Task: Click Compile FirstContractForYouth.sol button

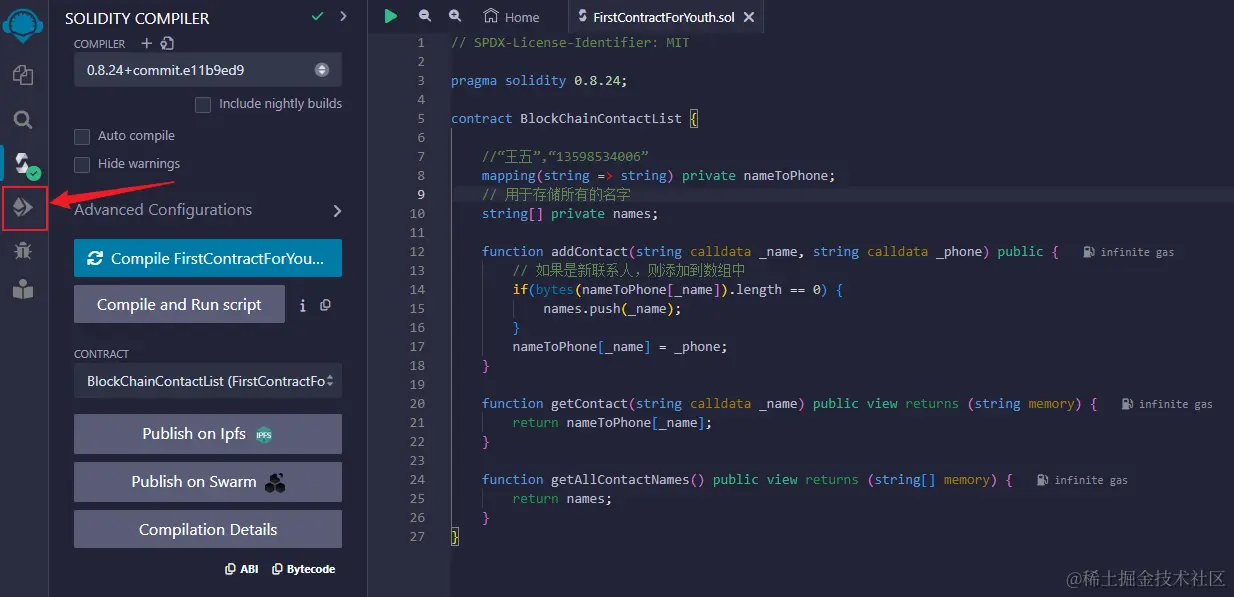Action: [x=208, y=258]
